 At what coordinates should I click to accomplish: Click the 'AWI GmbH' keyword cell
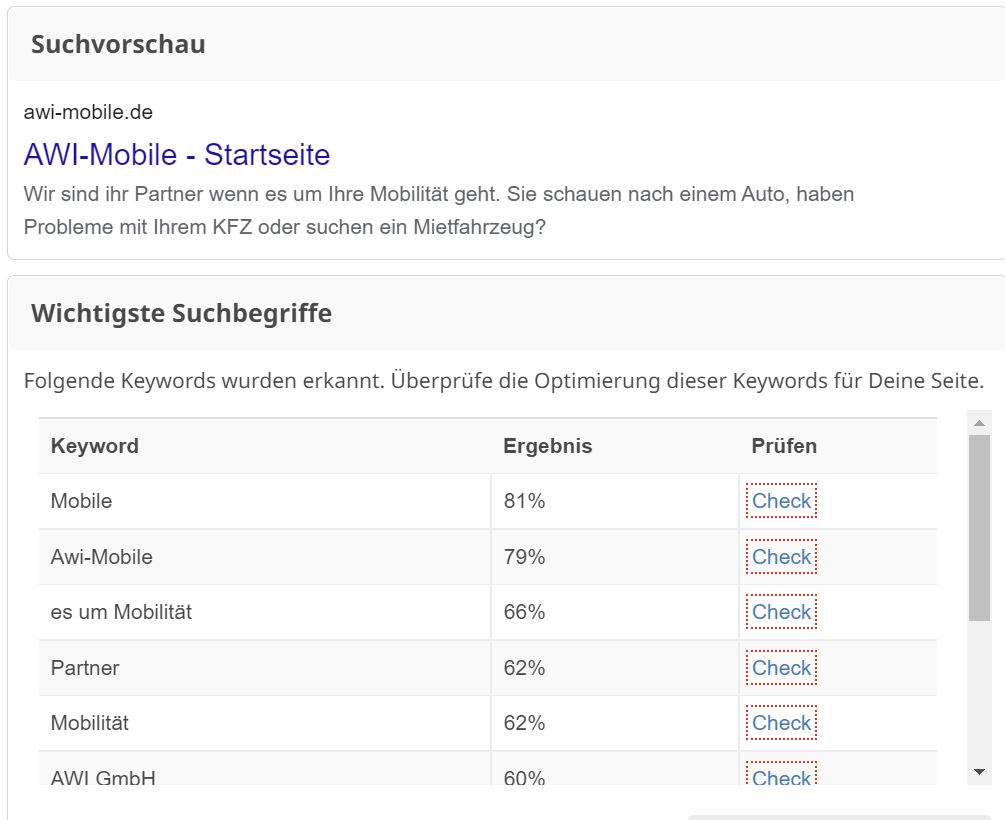point(265,769)
